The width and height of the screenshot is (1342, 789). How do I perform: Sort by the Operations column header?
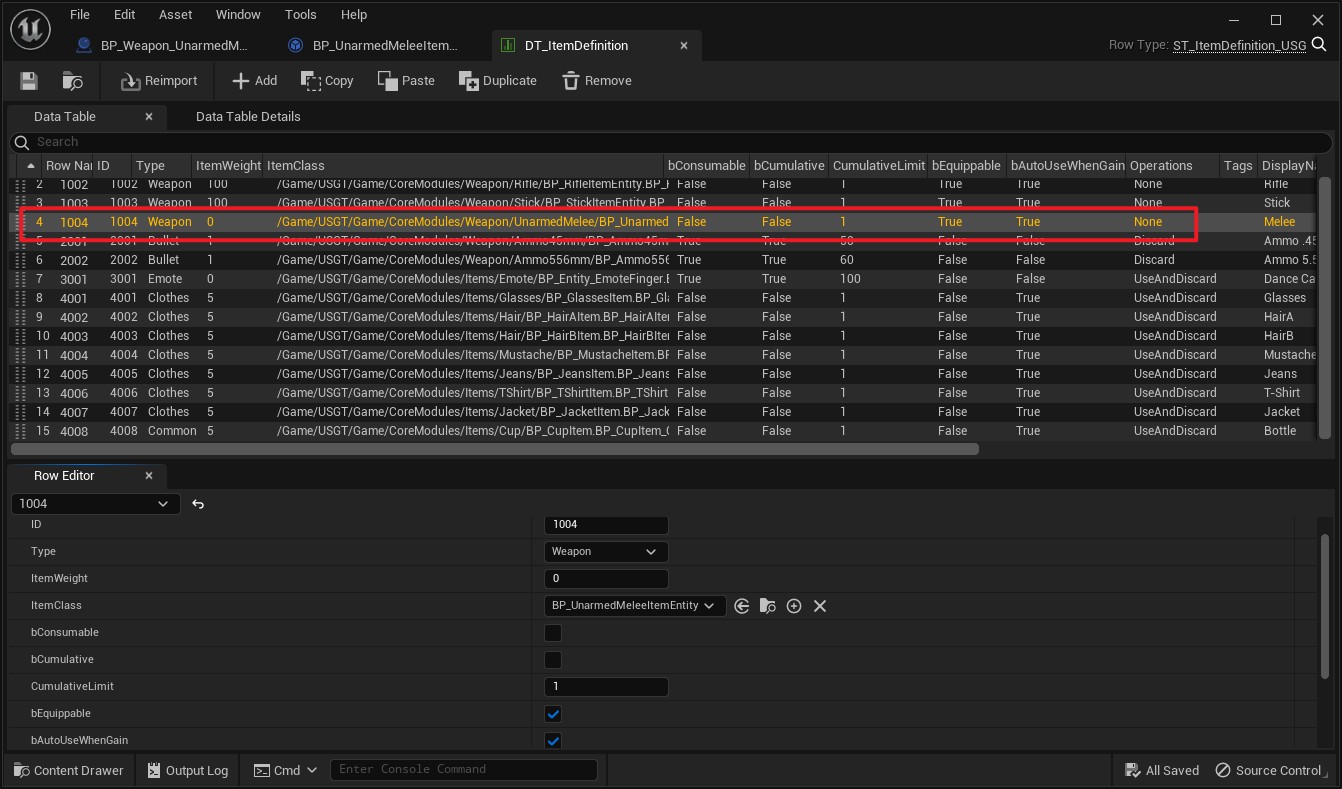point(1172,165)
